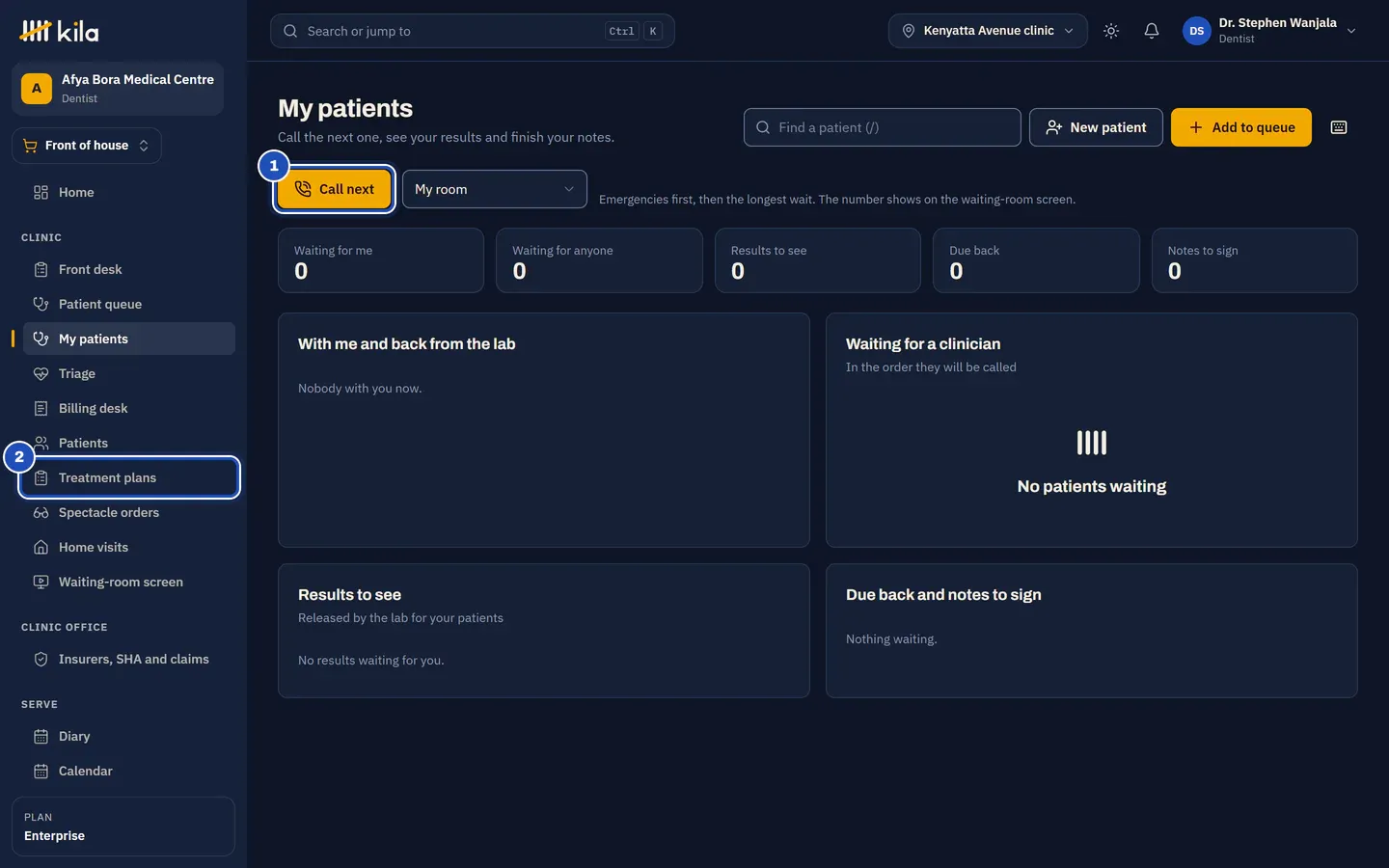Expand Dr. Stephen Wanjala user menu chevron

coord(1351,31)
